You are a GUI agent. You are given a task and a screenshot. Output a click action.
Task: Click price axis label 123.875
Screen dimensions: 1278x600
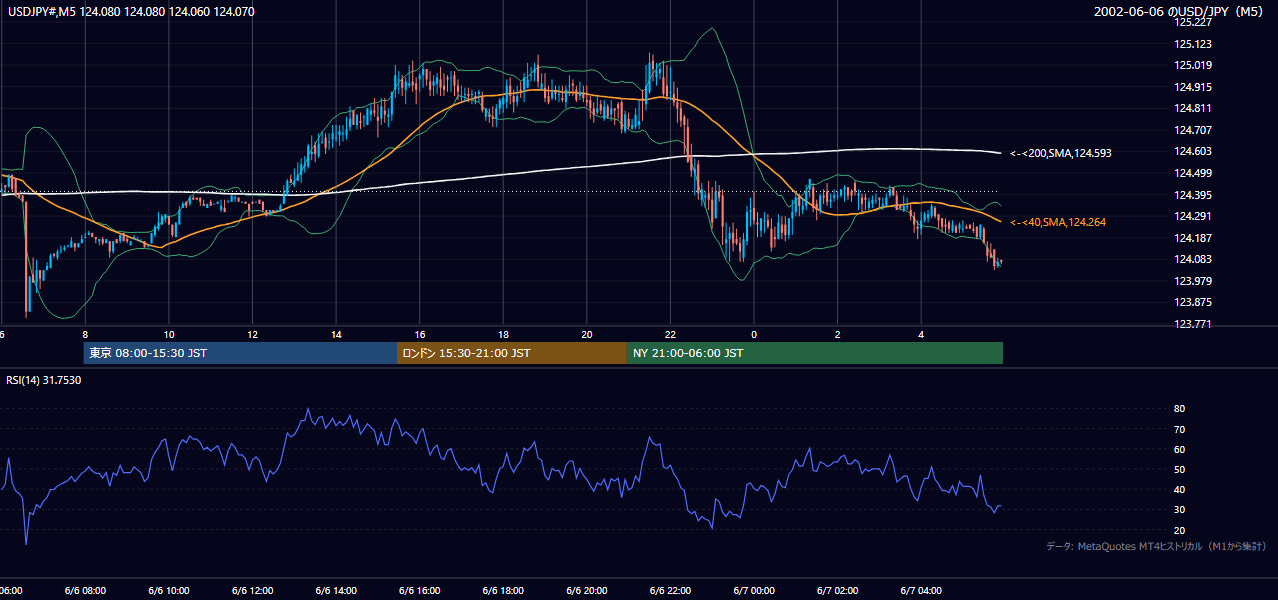(x=1193, y=302)
